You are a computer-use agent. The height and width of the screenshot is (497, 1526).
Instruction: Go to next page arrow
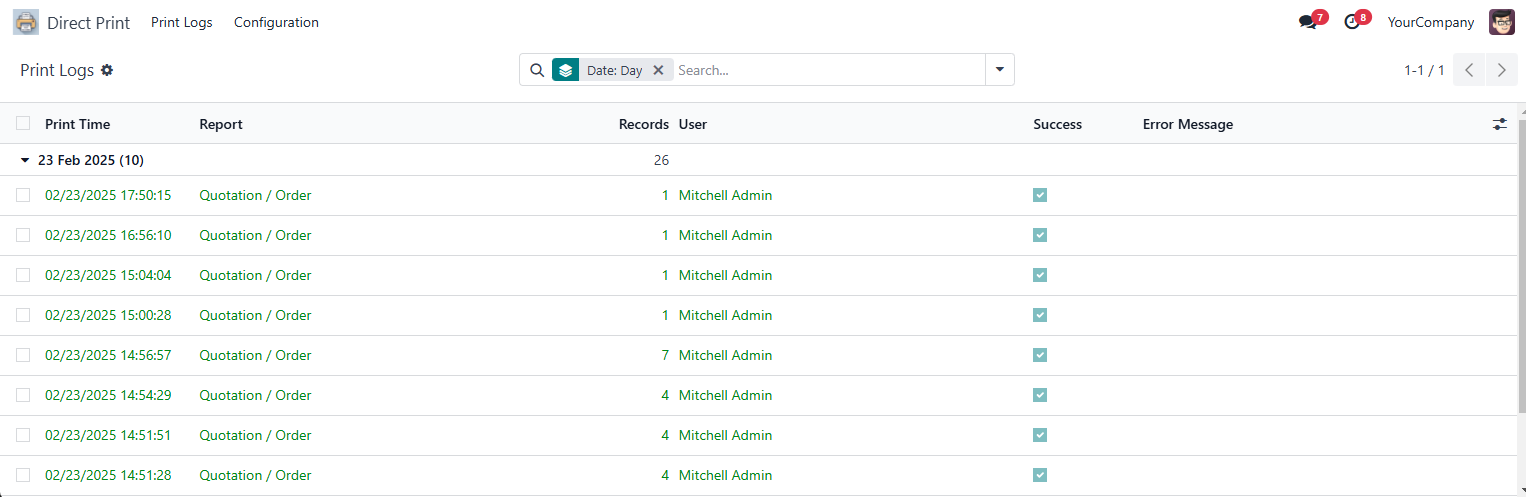point(1502,70)
